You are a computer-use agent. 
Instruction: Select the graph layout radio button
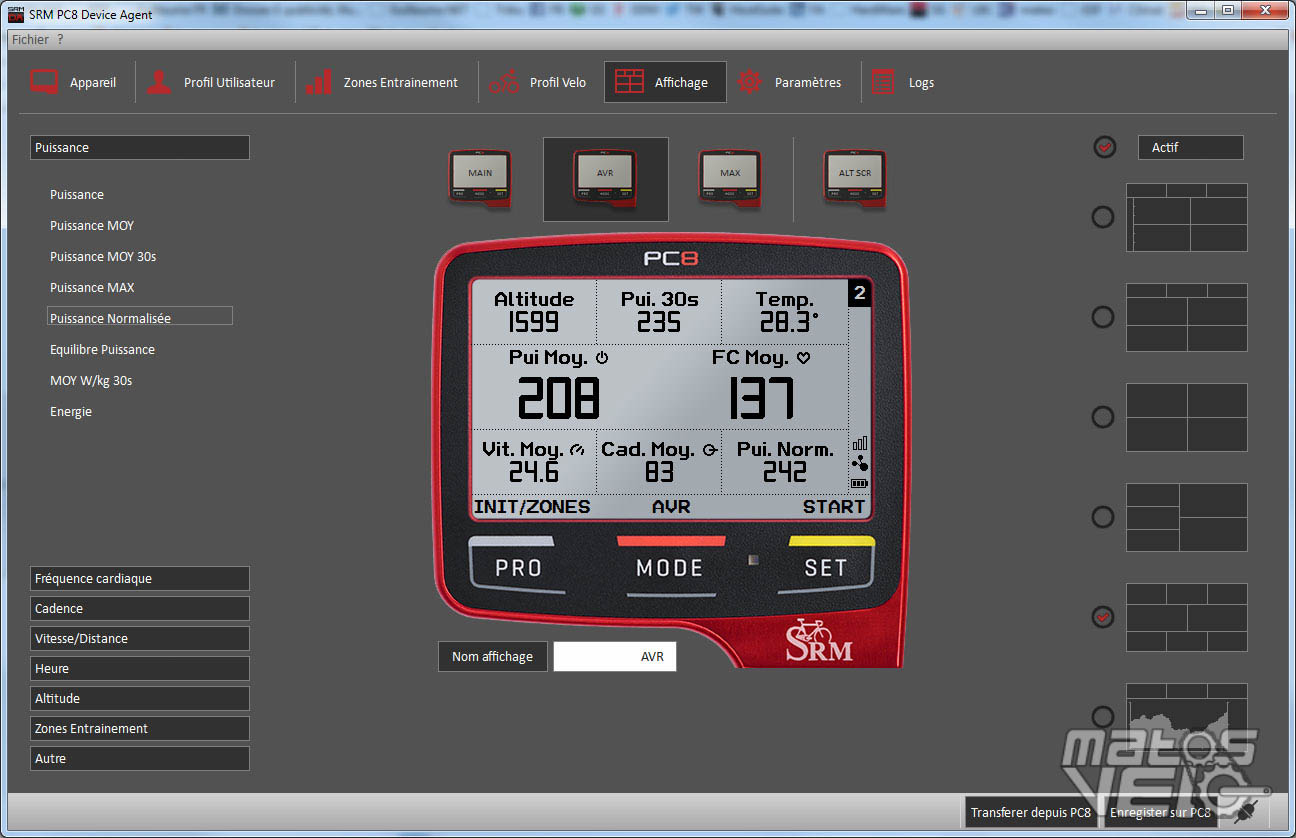pyautogui.click(x=1102, y=717)
